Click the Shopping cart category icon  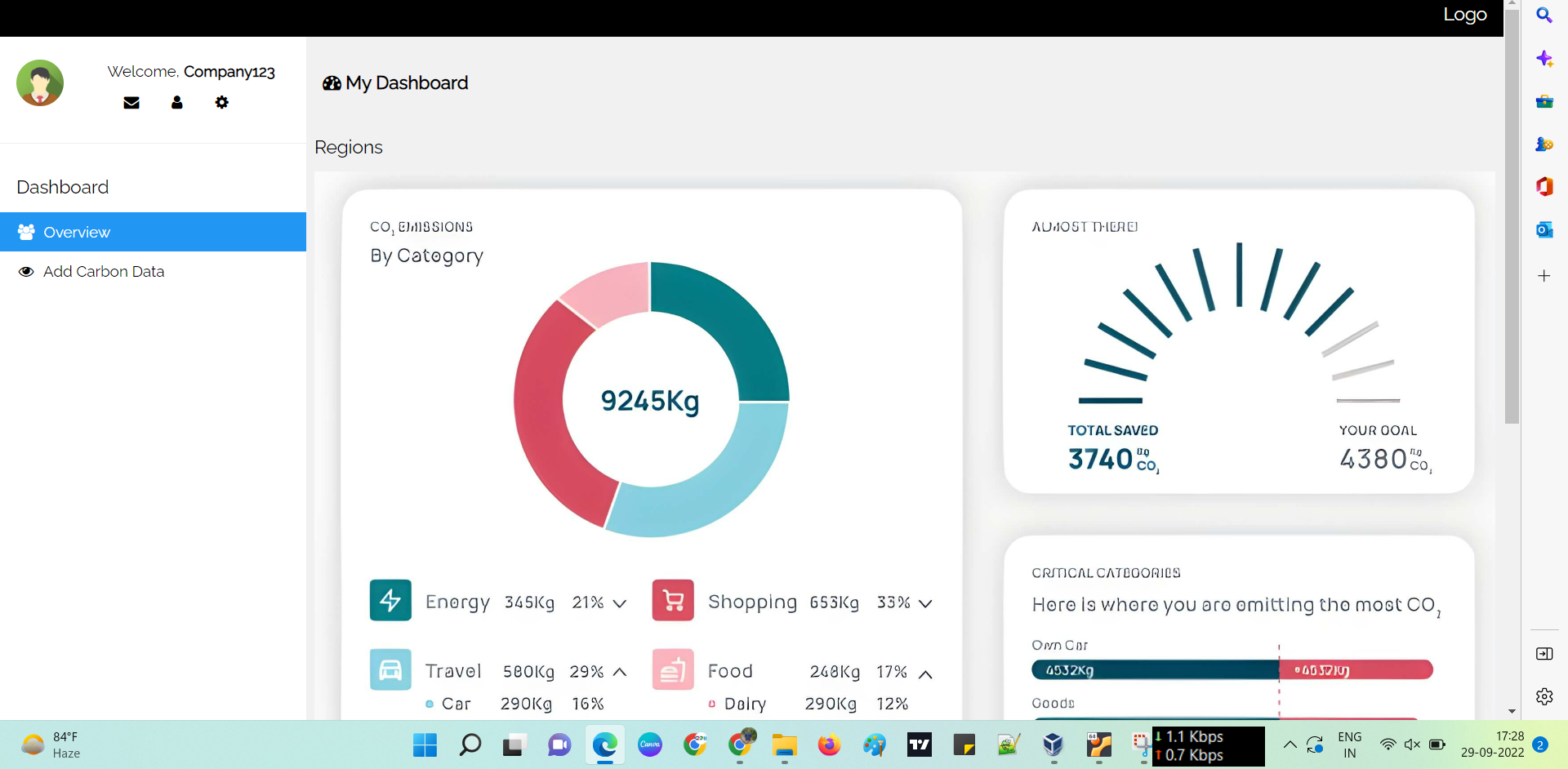673,600
